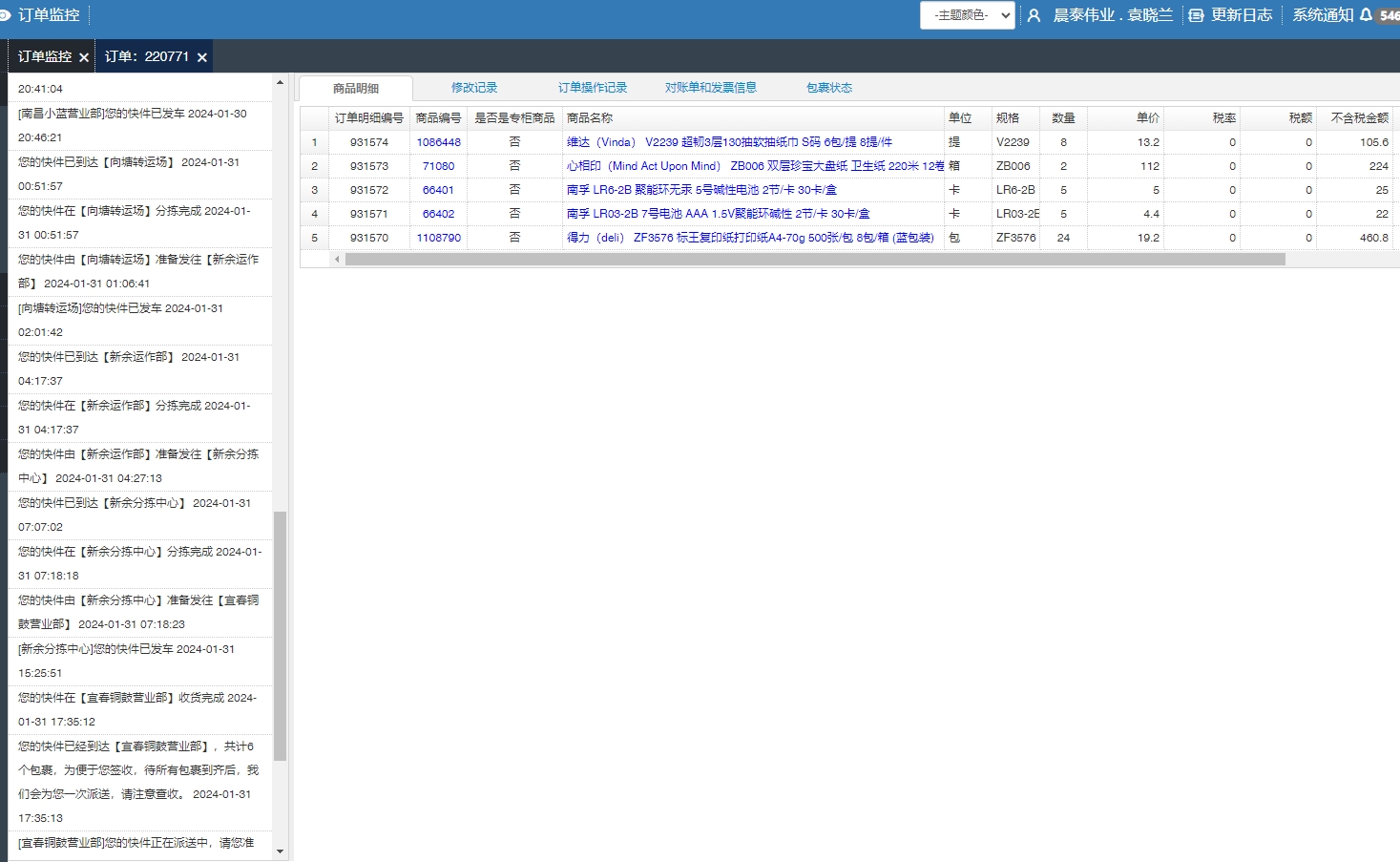Click the 单价 column header
Screen dimensions: 1400x862
coord(1125,118)
